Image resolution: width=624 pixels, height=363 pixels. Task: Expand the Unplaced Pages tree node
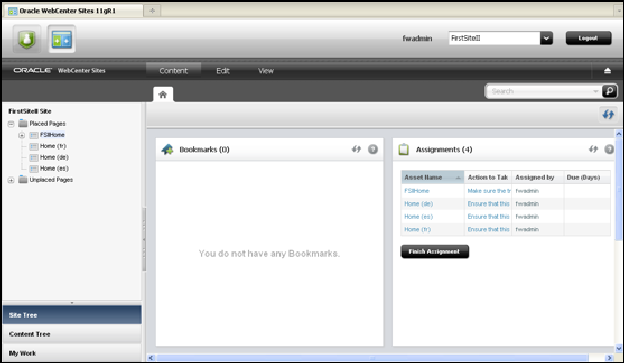(x=11, y=180)
